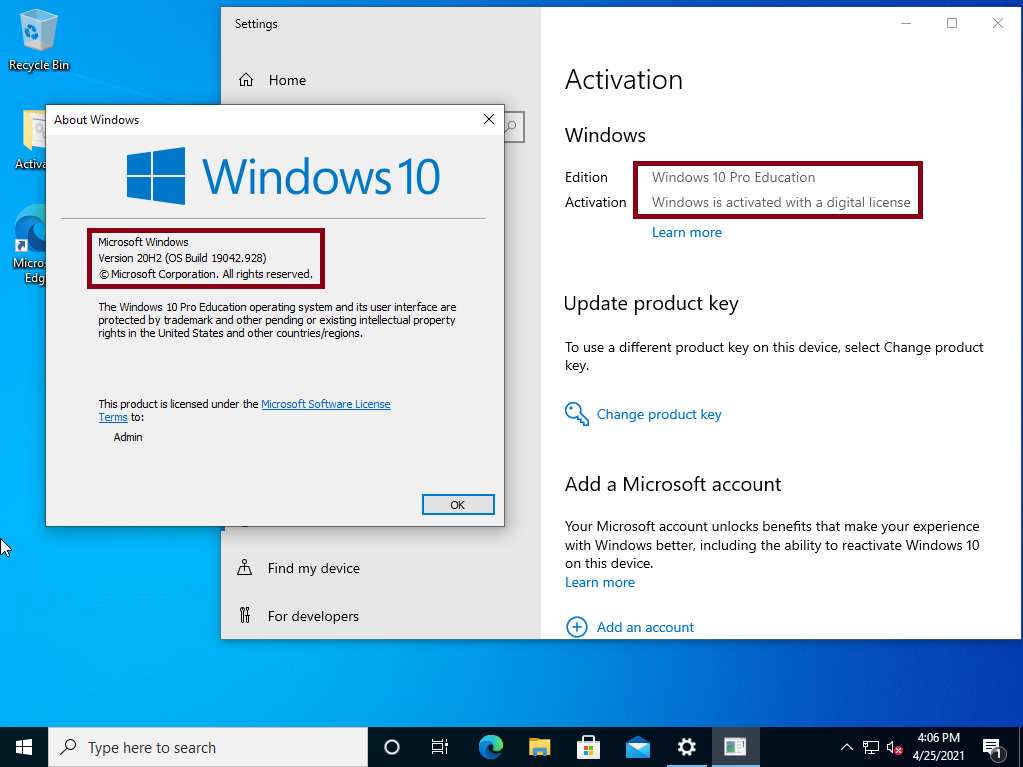Click the For developers tools icon
The width and height of the screenshot is (1023, 767).
pyautogui.click(x=245, y=615)
